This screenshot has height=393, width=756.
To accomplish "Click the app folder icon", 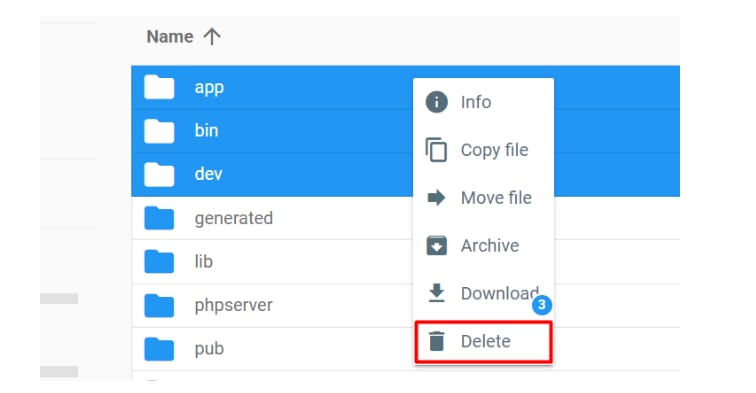I will tap(159, 87).
